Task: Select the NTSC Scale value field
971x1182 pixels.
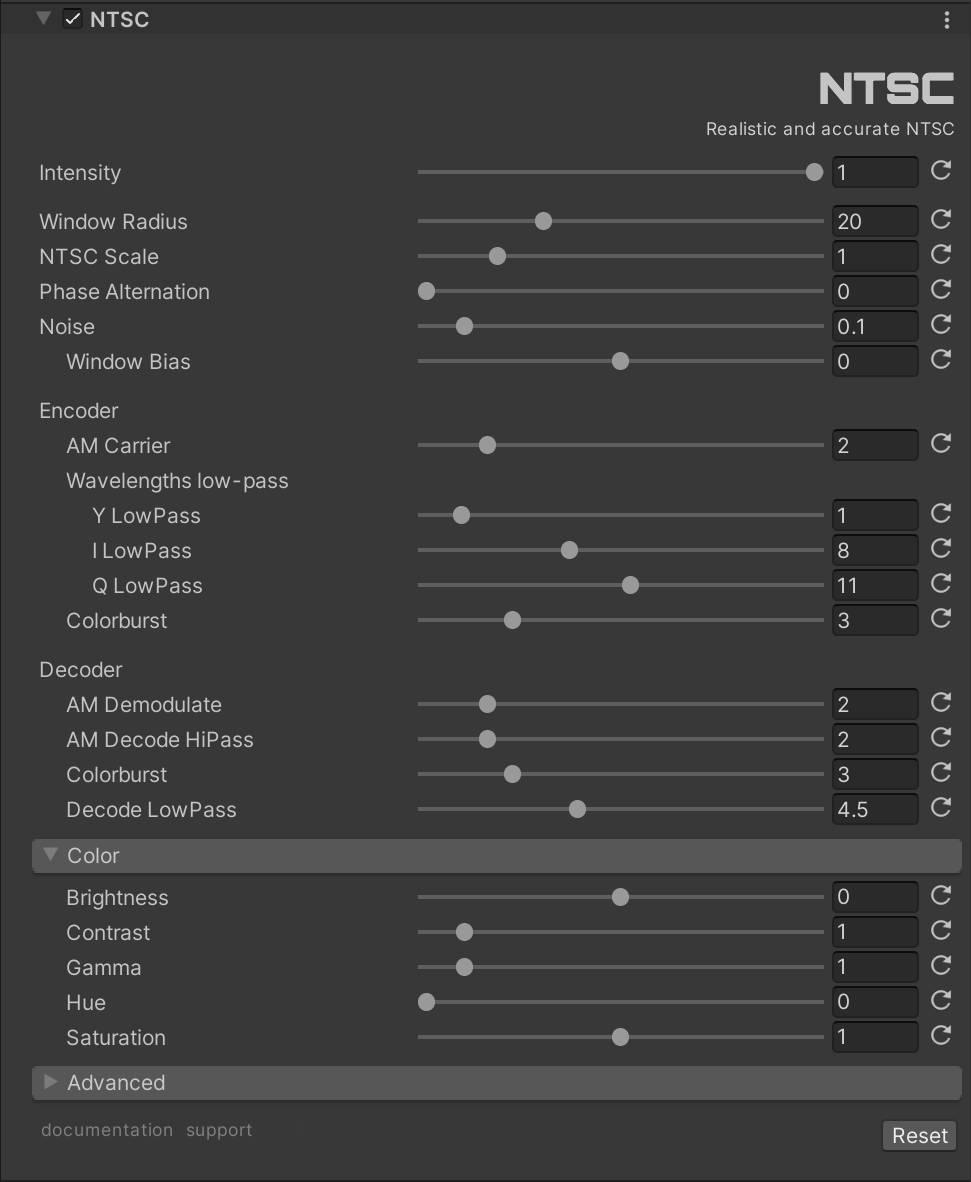Action: tap(875, 256)
